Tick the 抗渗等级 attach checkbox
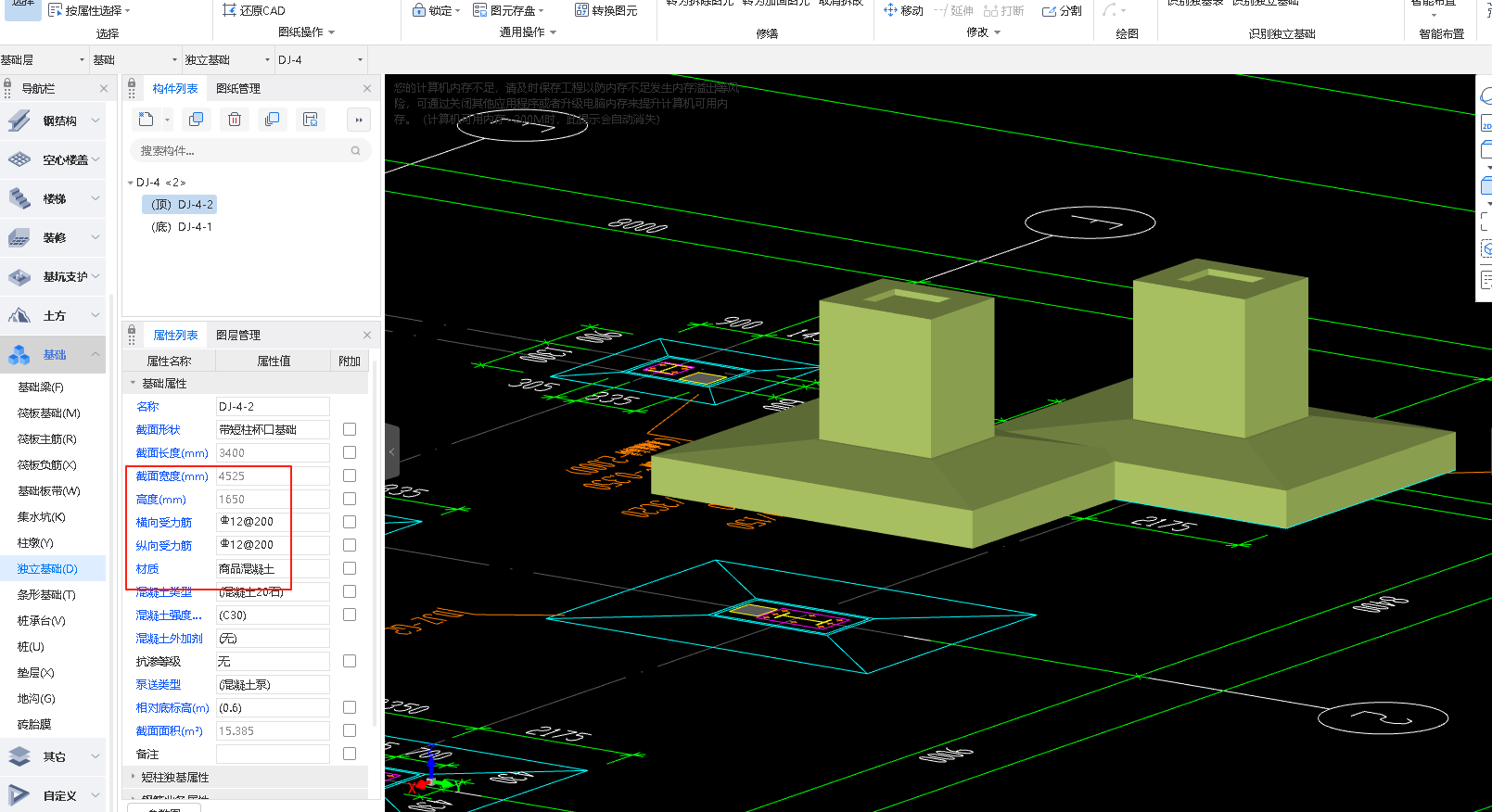 350,661
